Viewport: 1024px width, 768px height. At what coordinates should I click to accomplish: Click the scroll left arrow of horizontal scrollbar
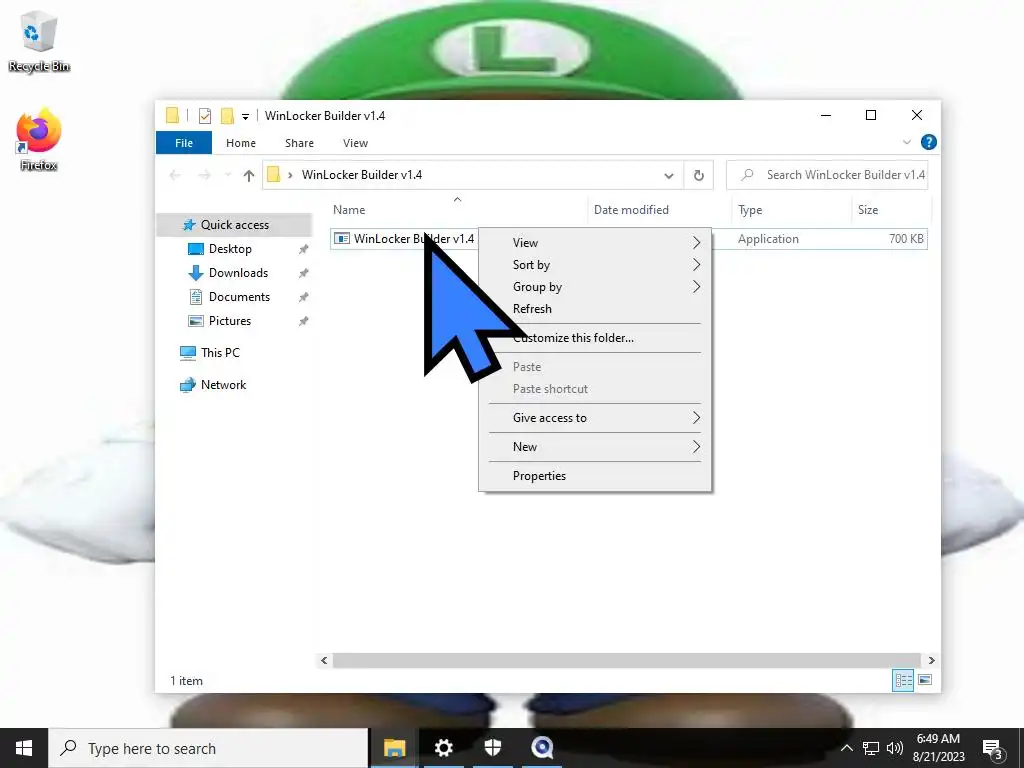[324, 660]
